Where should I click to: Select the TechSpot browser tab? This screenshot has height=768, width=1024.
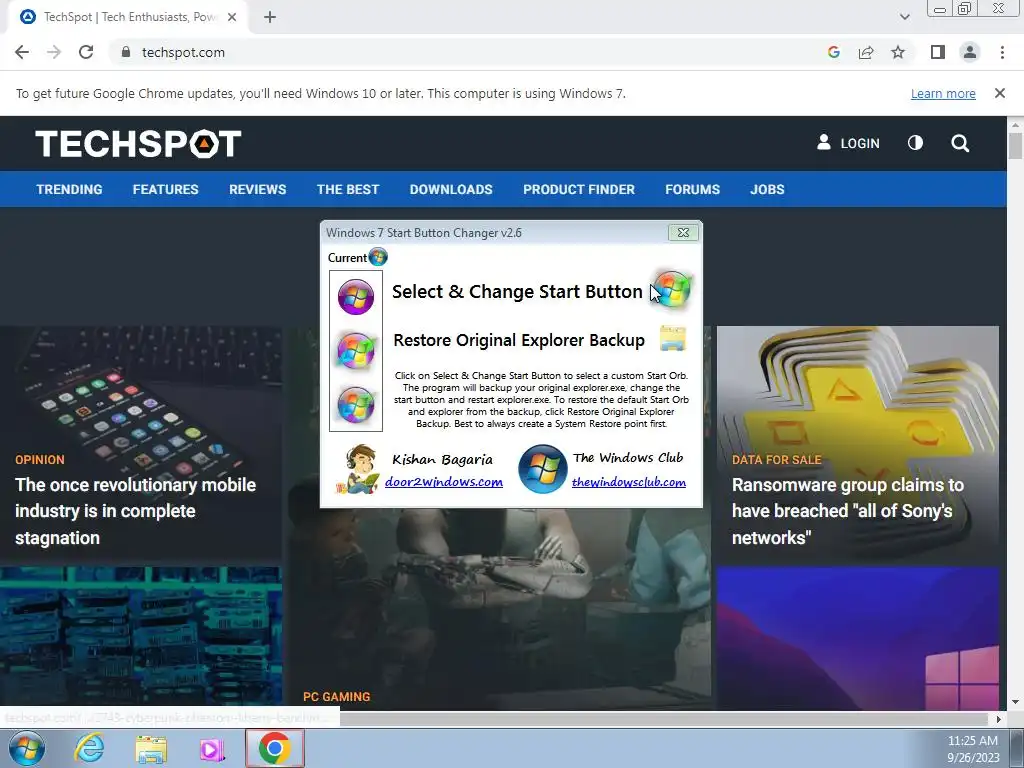click(128, 18)
